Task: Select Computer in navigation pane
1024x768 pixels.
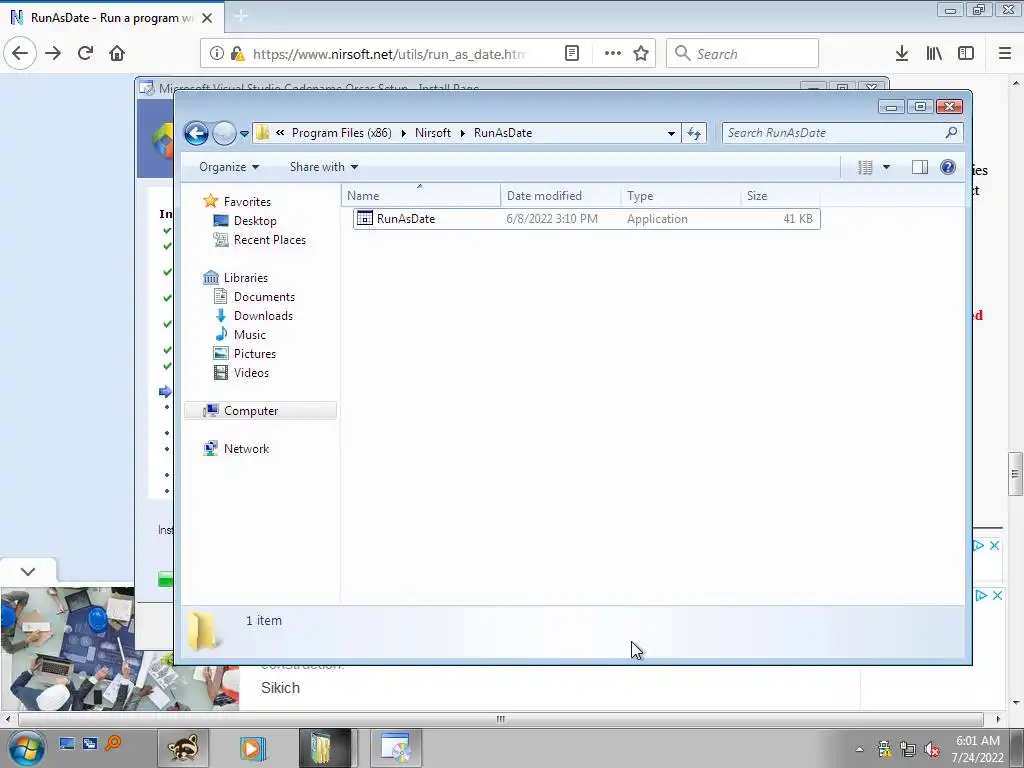Action: 261,411
